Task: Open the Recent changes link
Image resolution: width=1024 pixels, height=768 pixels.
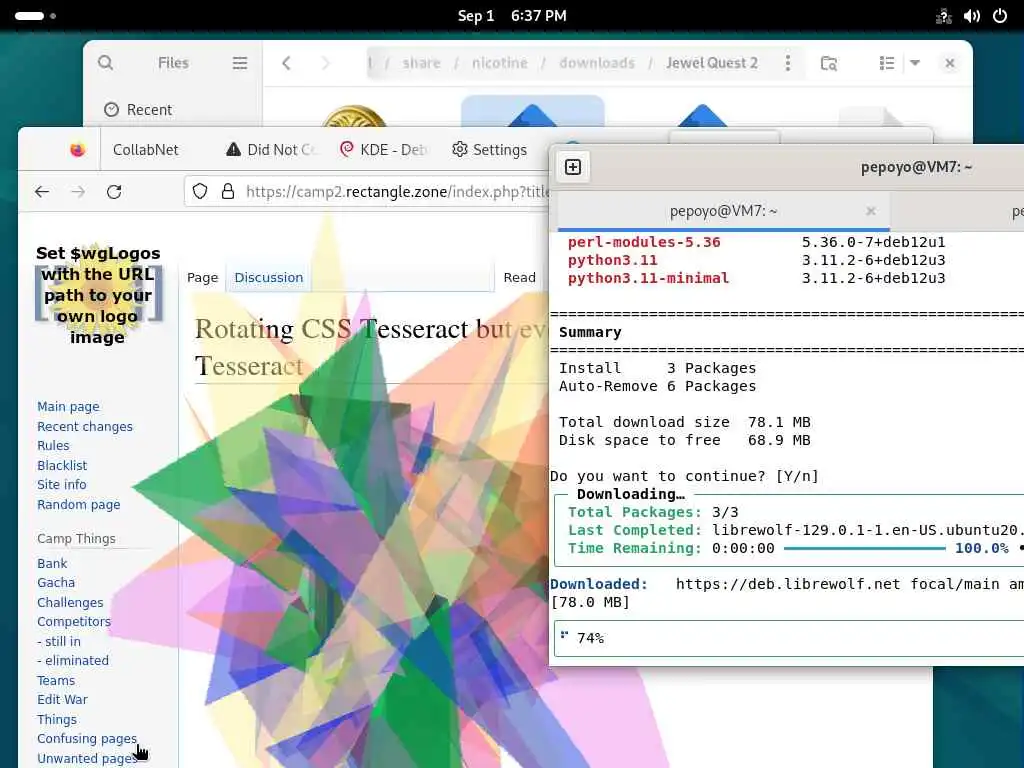Action: 85,426
